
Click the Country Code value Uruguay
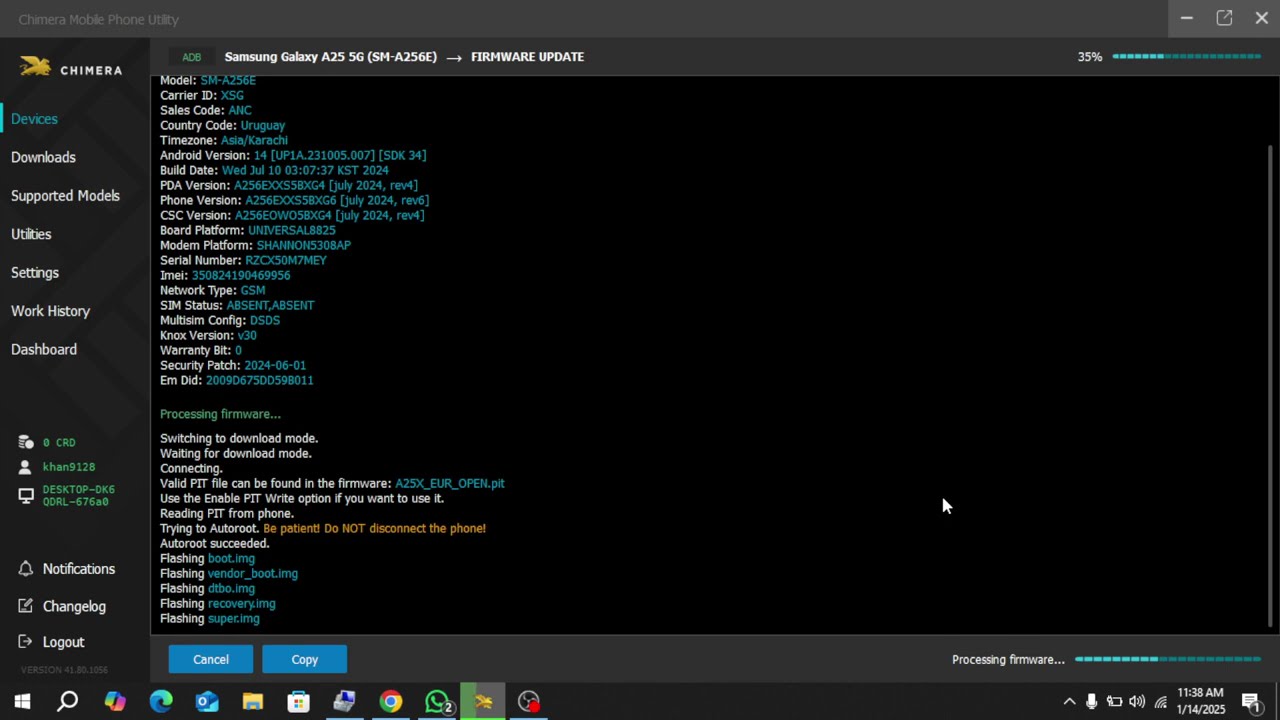(263, 125)
